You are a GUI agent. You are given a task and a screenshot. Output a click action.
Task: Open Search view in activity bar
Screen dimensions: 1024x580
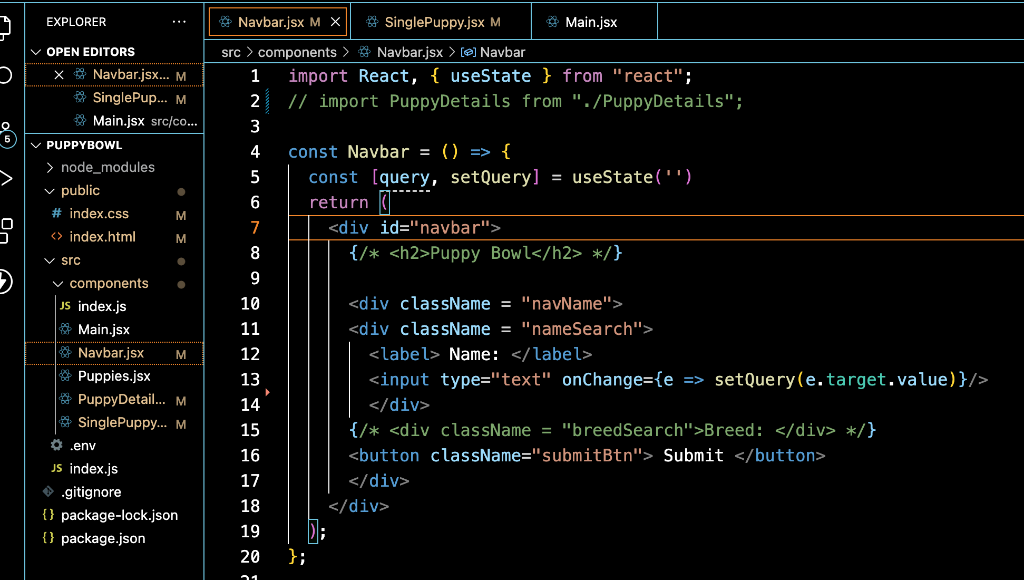pos(5,75)
